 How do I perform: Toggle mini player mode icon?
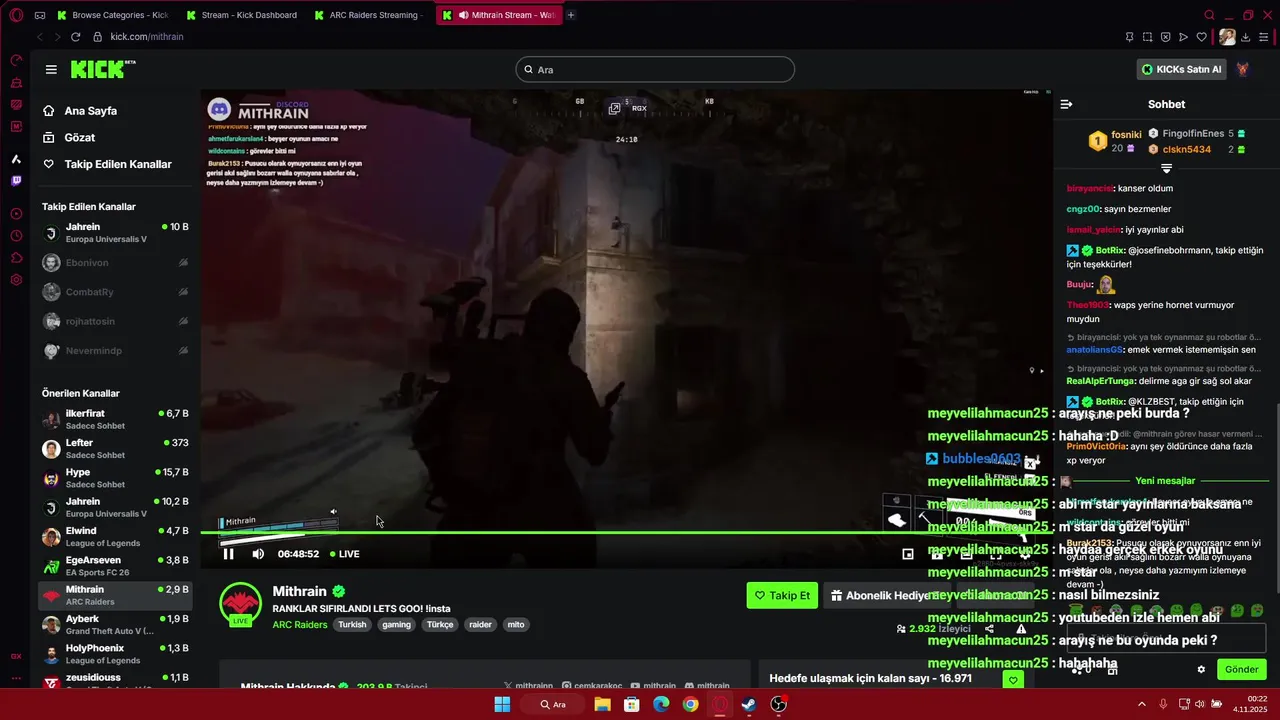[908, 554]
